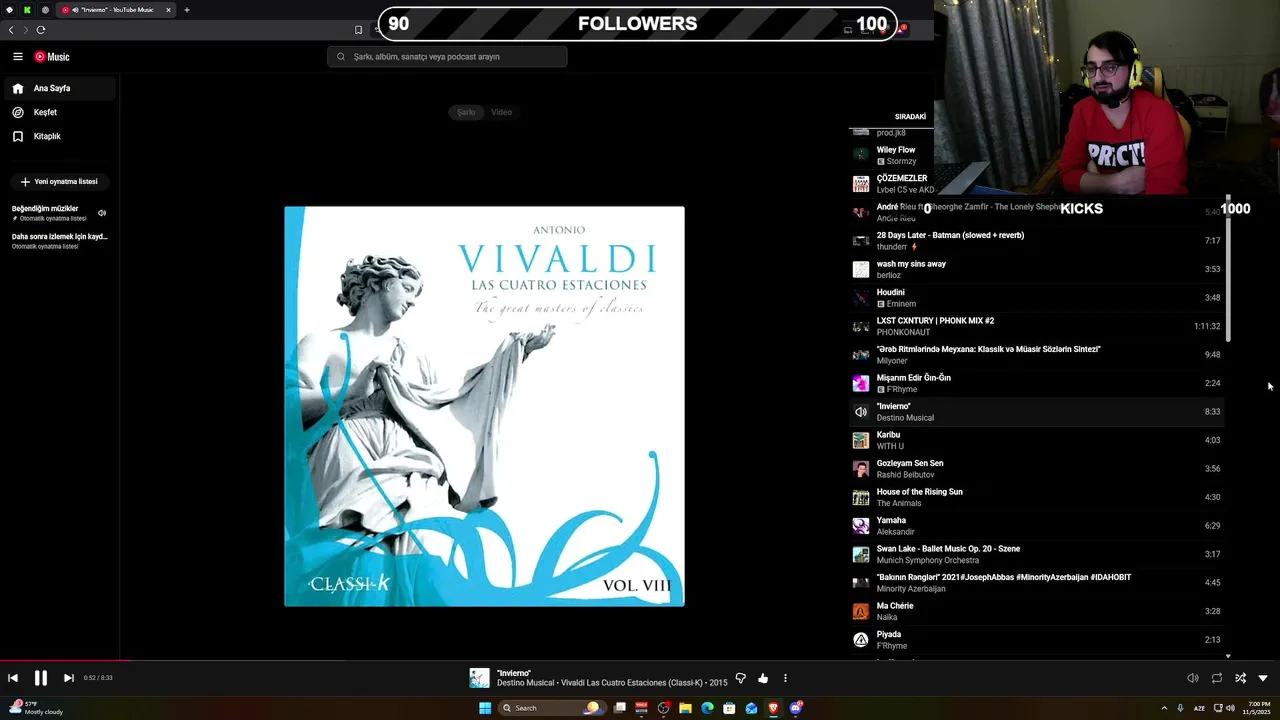Open the Beğendiğim müzikler playlist
This screenshot has width=1280, height=720.
pos(58,213)
